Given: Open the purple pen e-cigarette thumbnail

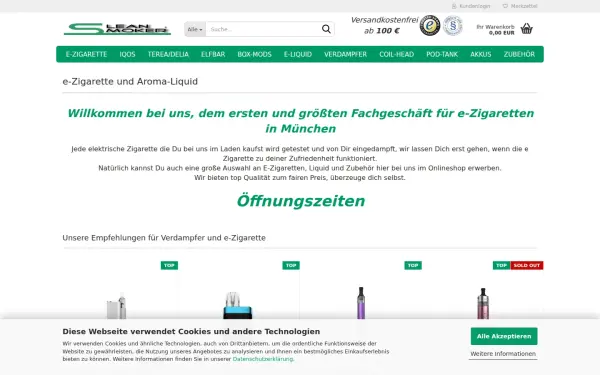Looking at the screenshot, I should [x=360, y=303].
